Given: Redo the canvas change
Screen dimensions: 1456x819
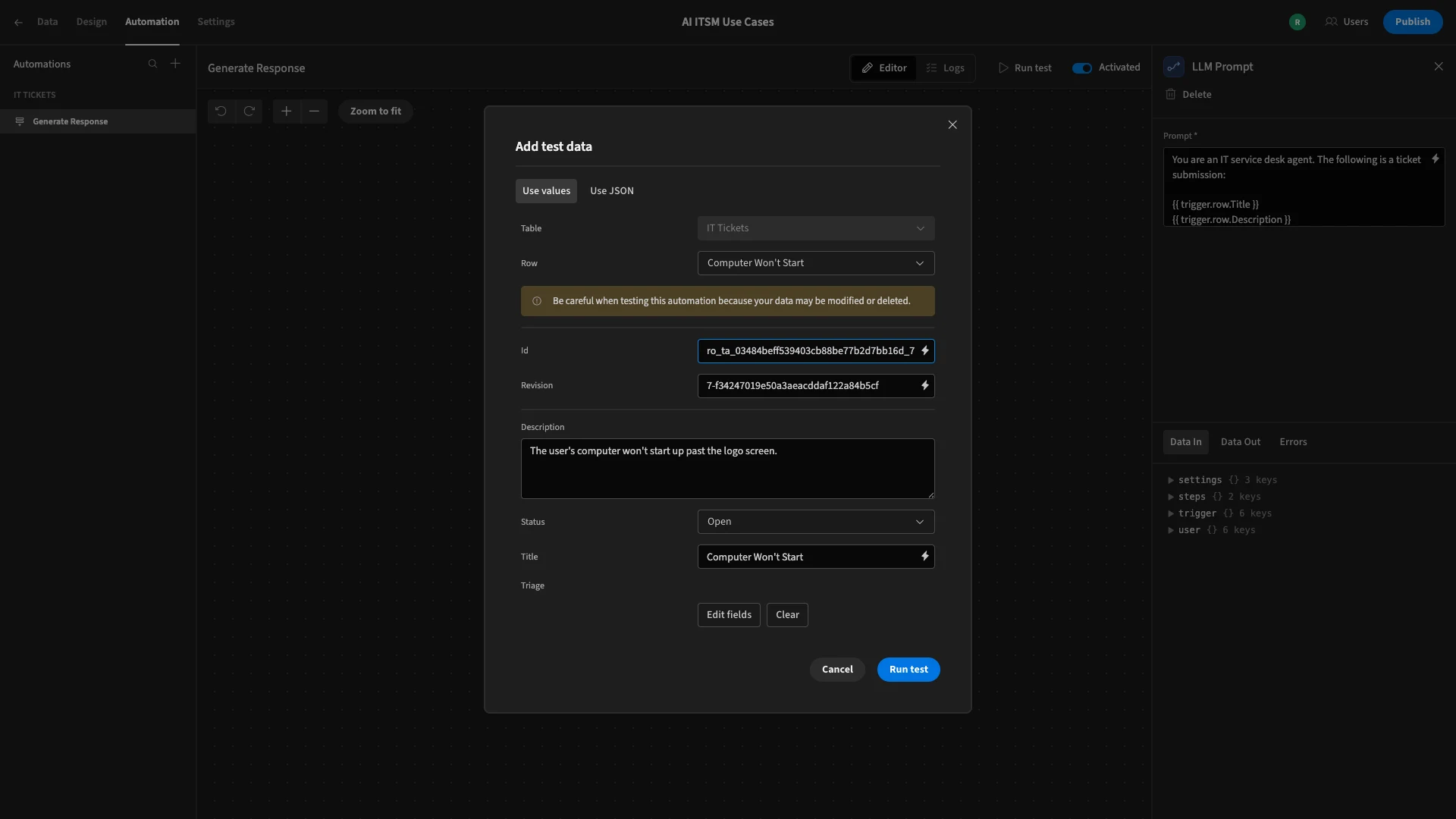Looking at the screenshot, I should coord(249,111).
